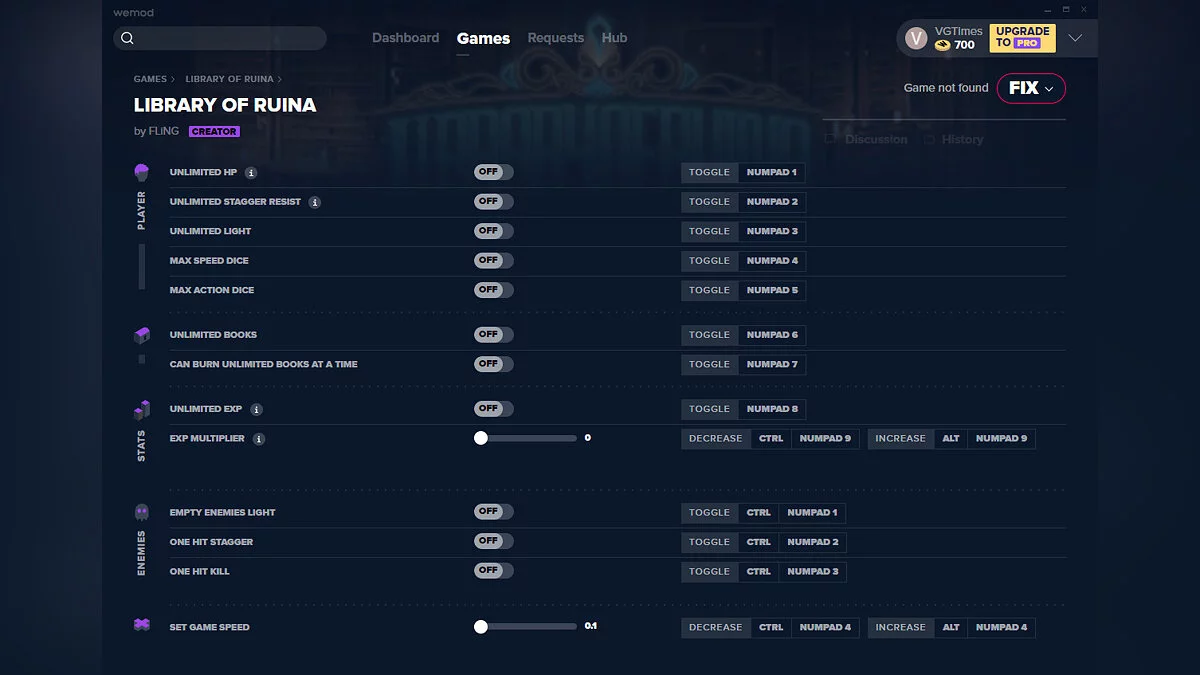Open the Unlimited Stagger Resist info icon

coord(315,202)
